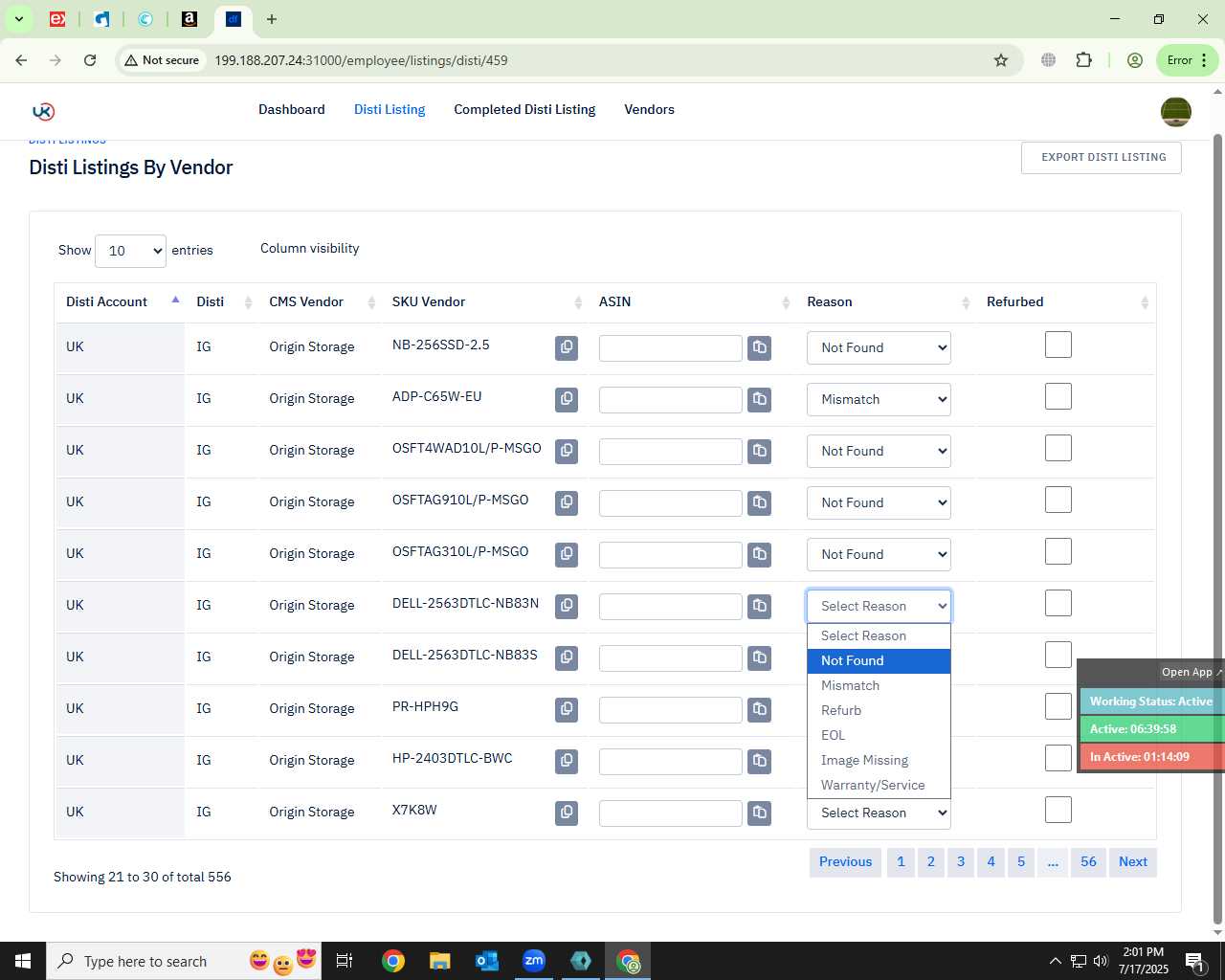Tick Refurbed checkbox for DELL-2563DTLC-NB83S

1058,655
